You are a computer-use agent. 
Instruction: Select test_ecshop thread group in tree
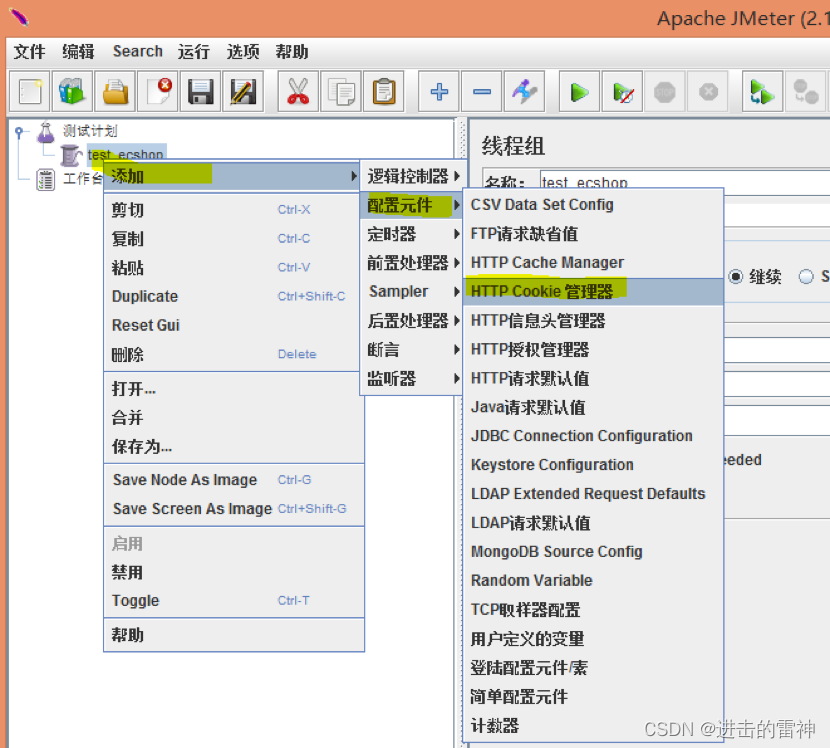click(x=126, y=154)
